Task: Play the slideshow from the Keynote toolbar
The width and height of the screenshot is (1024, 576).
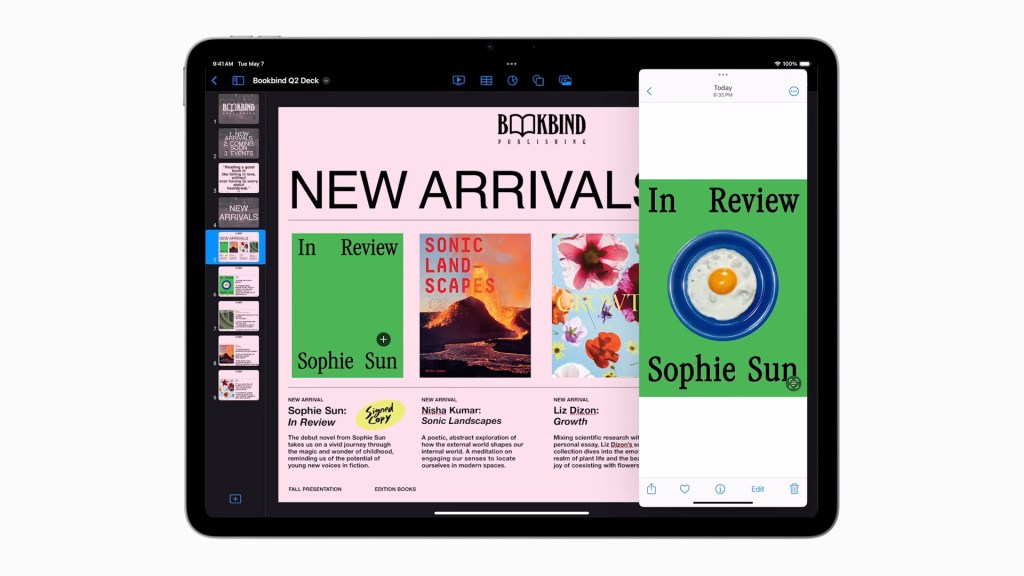Action: 459,80
